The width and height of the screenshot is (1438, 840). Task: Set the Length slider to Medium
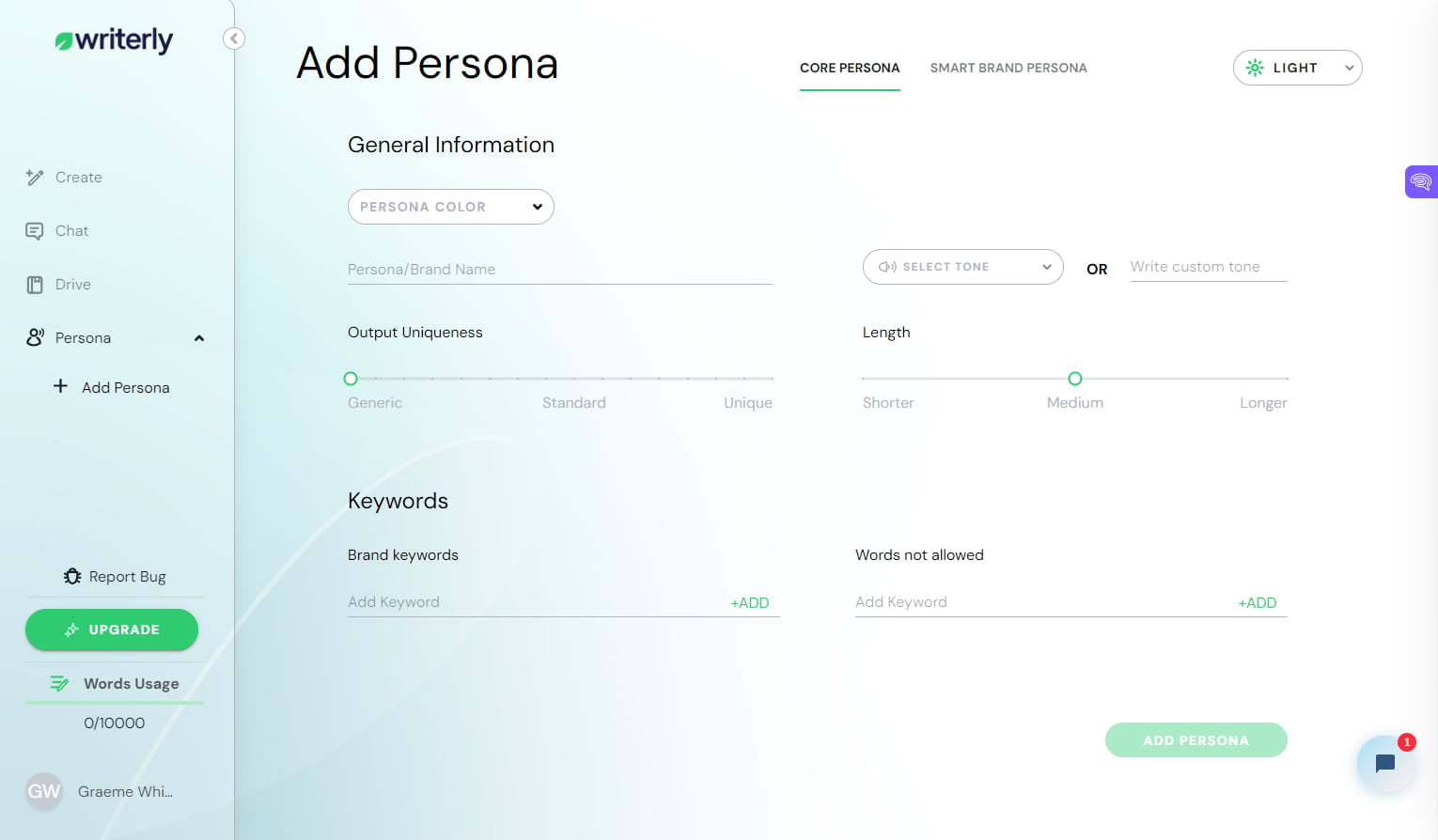pos(1074,379)
